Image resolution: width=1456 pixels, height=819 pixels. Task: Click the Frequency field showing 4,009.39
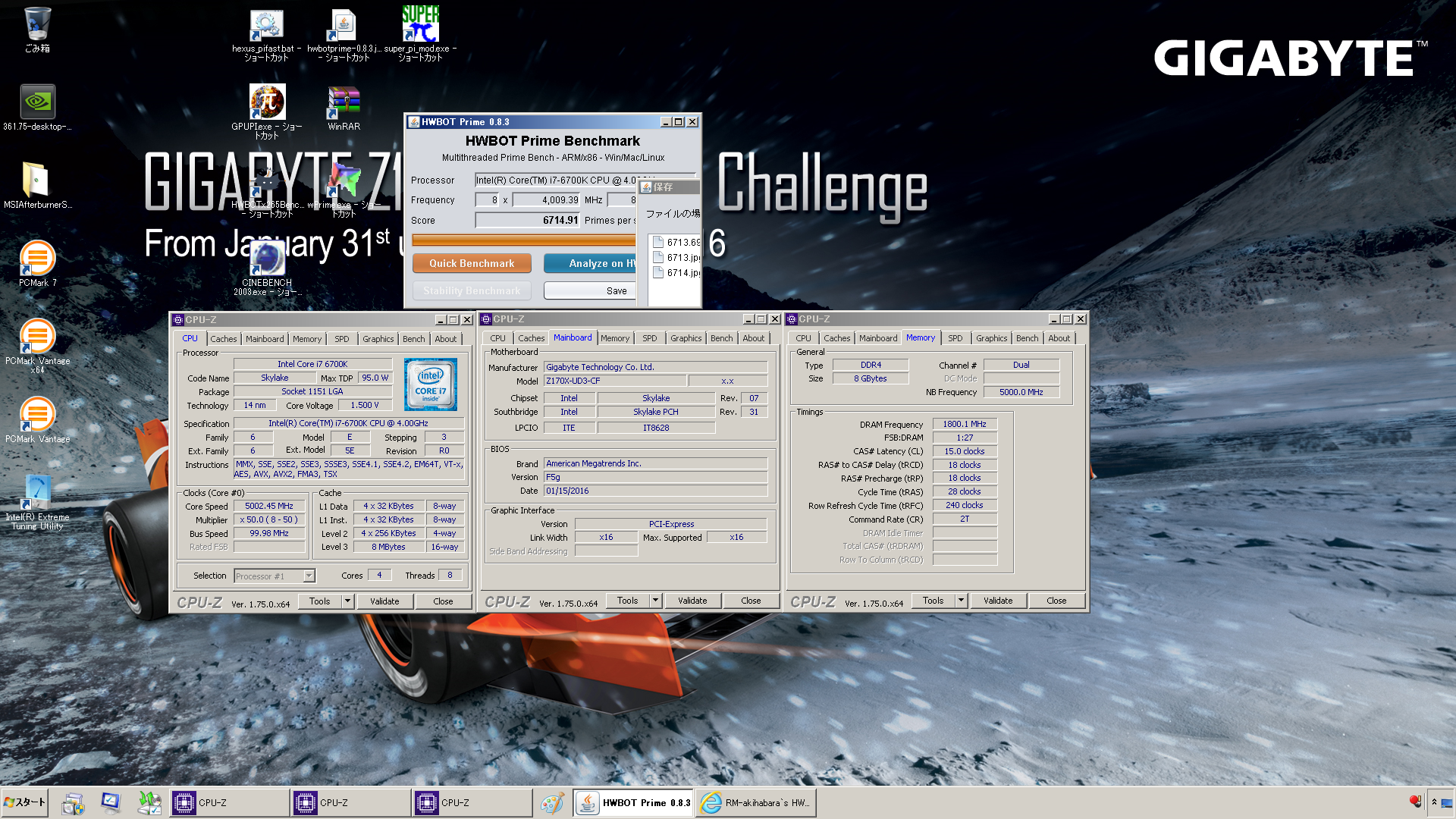tap(546, 199)
